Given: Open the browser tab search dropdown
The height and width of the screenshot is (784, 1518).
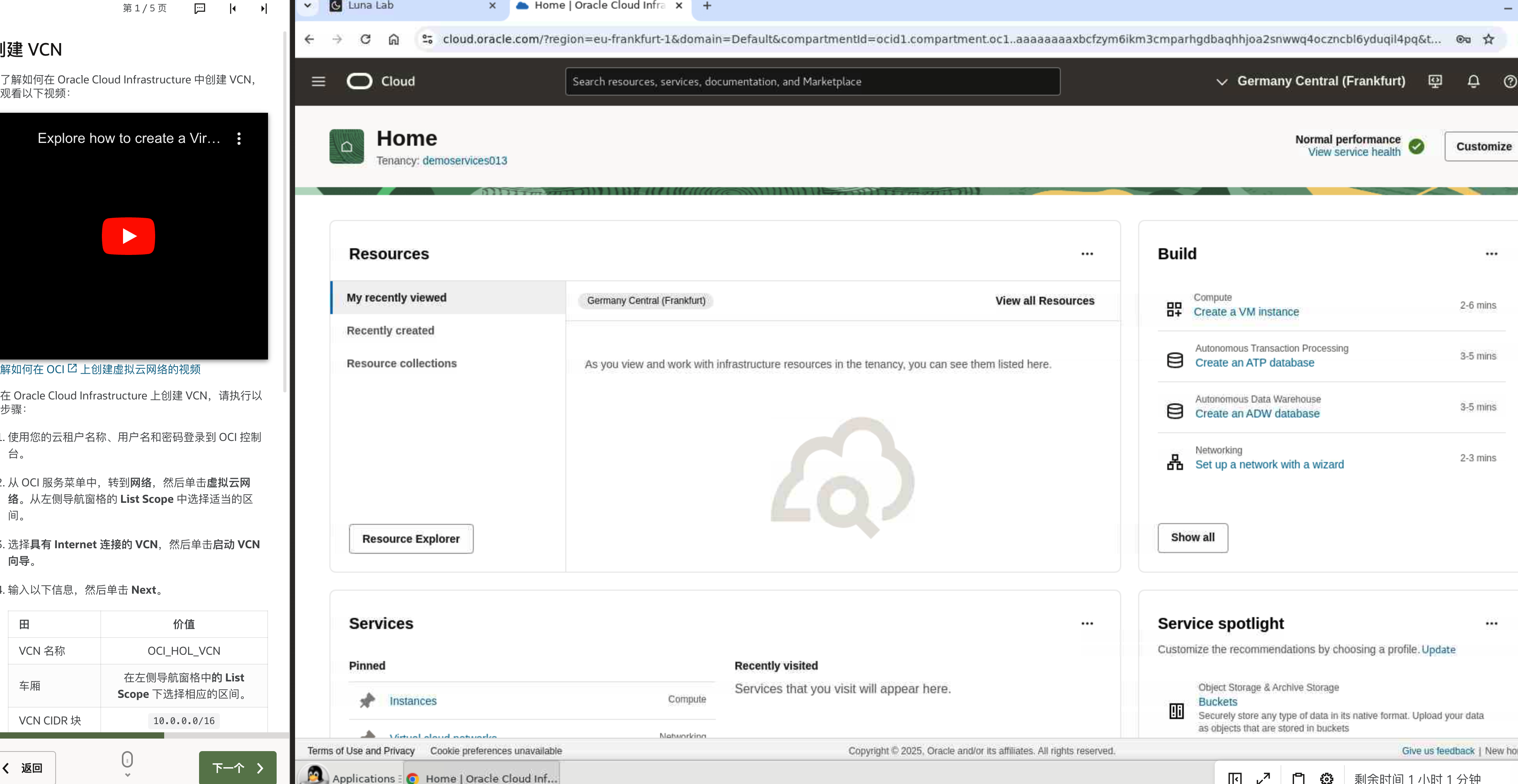Looking at the screenshot, I should click(308, 6).
